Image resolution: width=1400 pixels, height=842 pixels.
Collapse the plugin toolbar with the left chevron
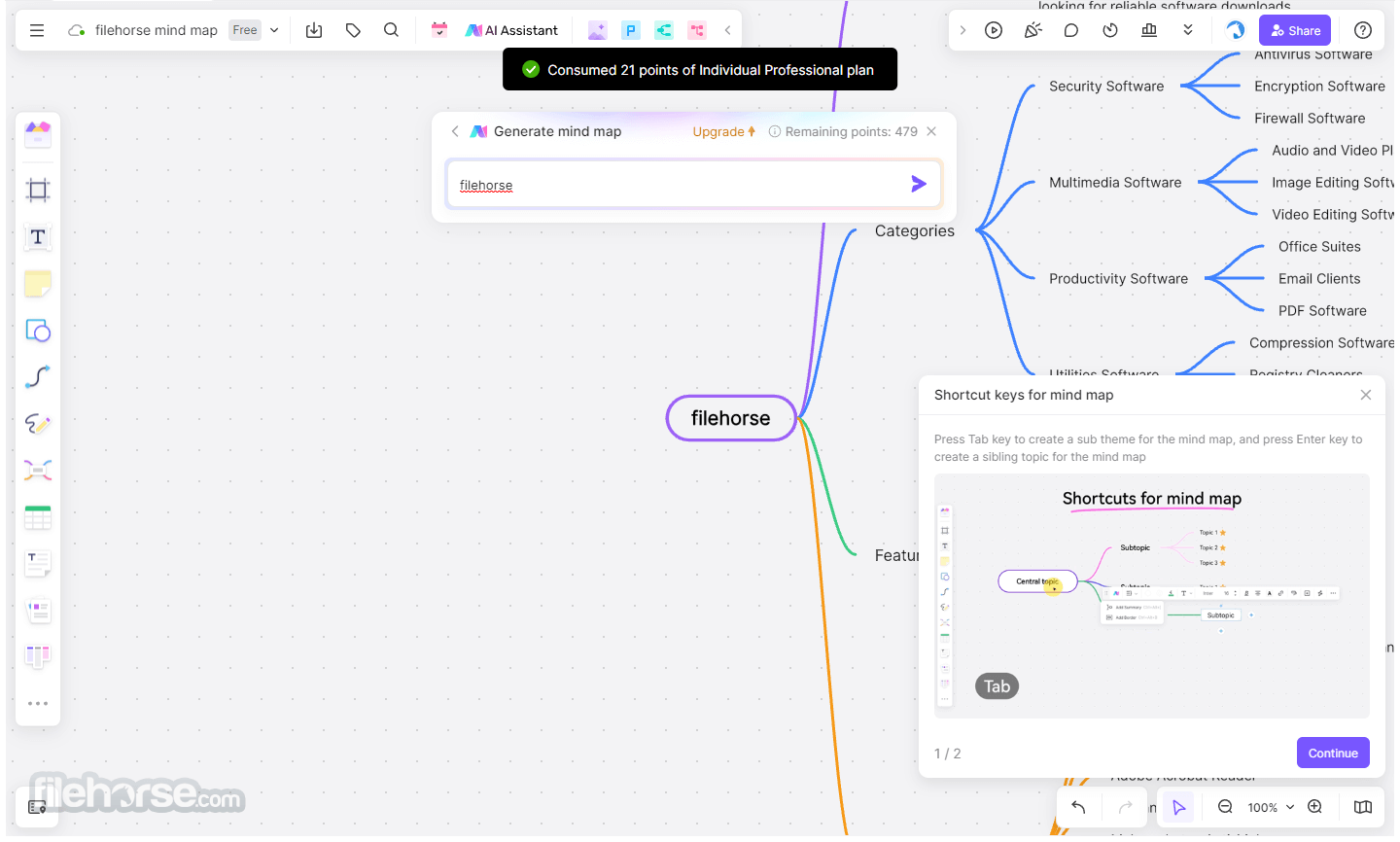click(x=727, y=30)
